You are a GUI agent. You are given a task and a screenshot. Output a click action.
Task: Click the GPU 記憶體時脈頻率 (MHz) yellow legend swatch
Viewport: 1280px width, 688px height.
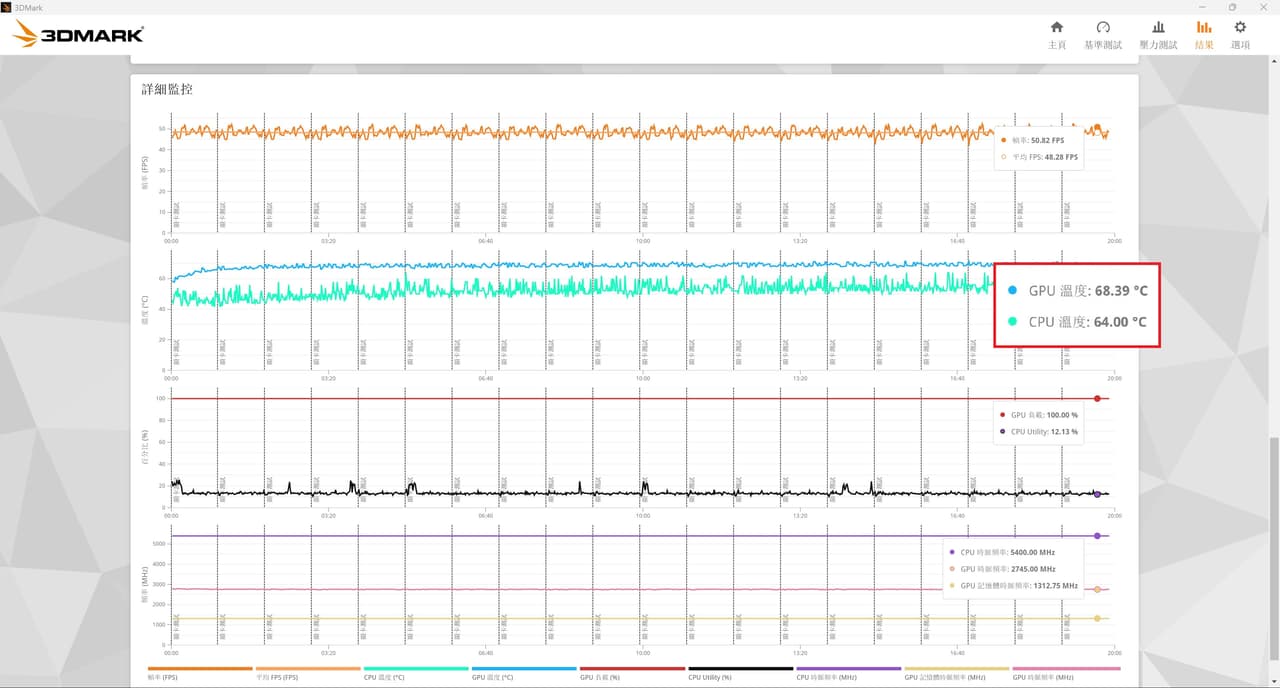[956, 668]
